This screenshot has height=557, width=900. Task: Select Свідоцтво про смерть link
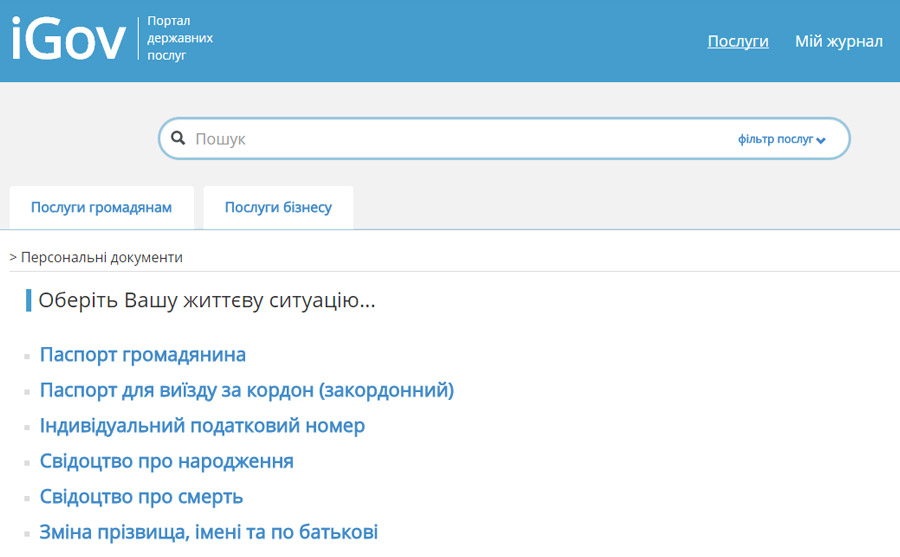[141, 497]
